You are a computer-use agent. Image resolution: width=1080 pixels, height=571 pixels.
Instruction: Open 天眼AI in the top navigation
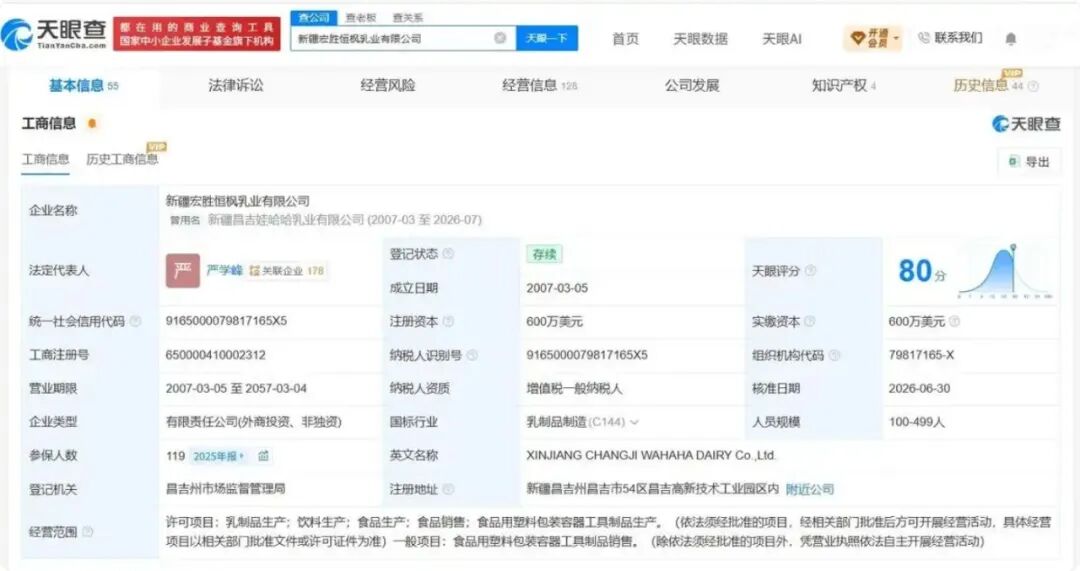tap(782, 39)
